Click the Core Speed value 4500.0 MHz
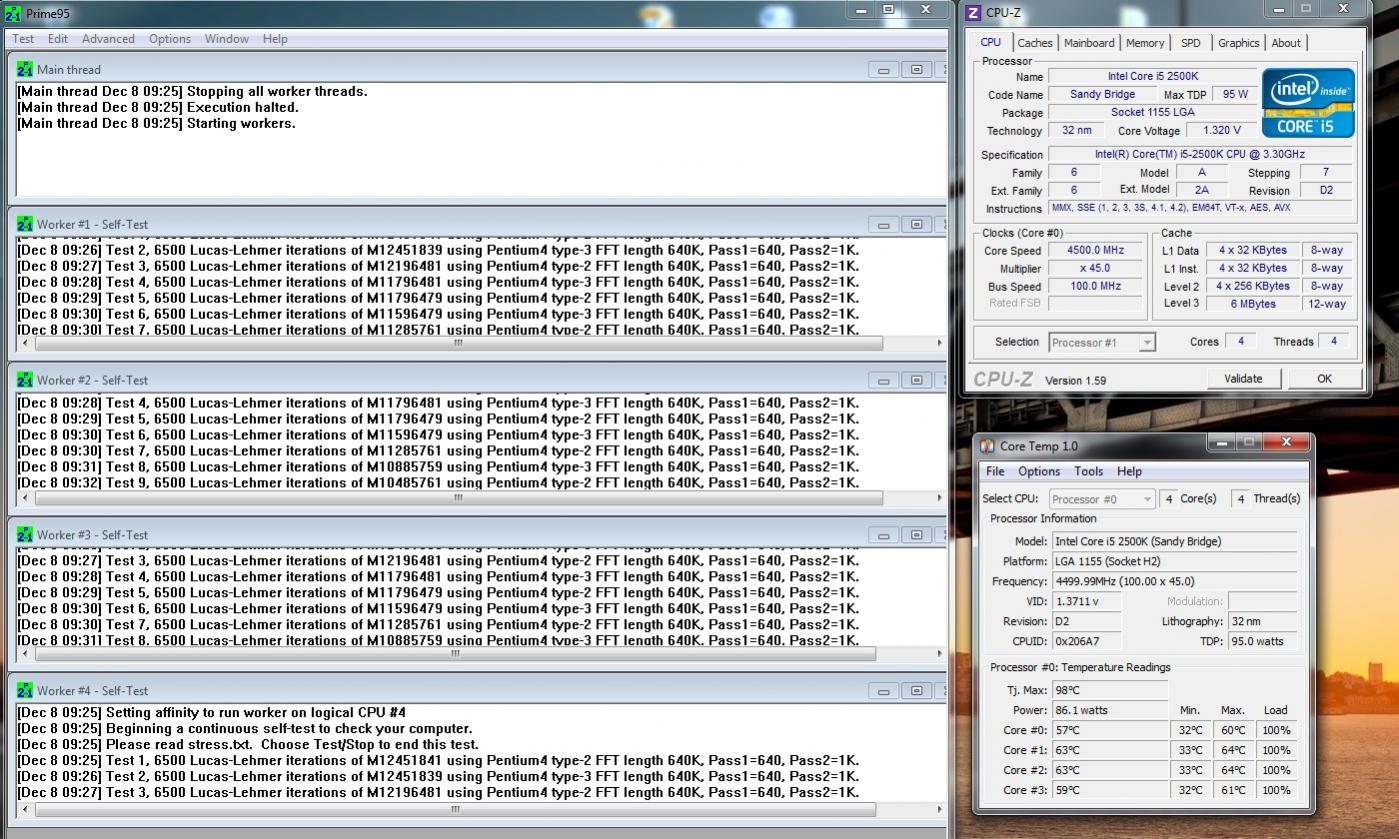 point(1095,251)
